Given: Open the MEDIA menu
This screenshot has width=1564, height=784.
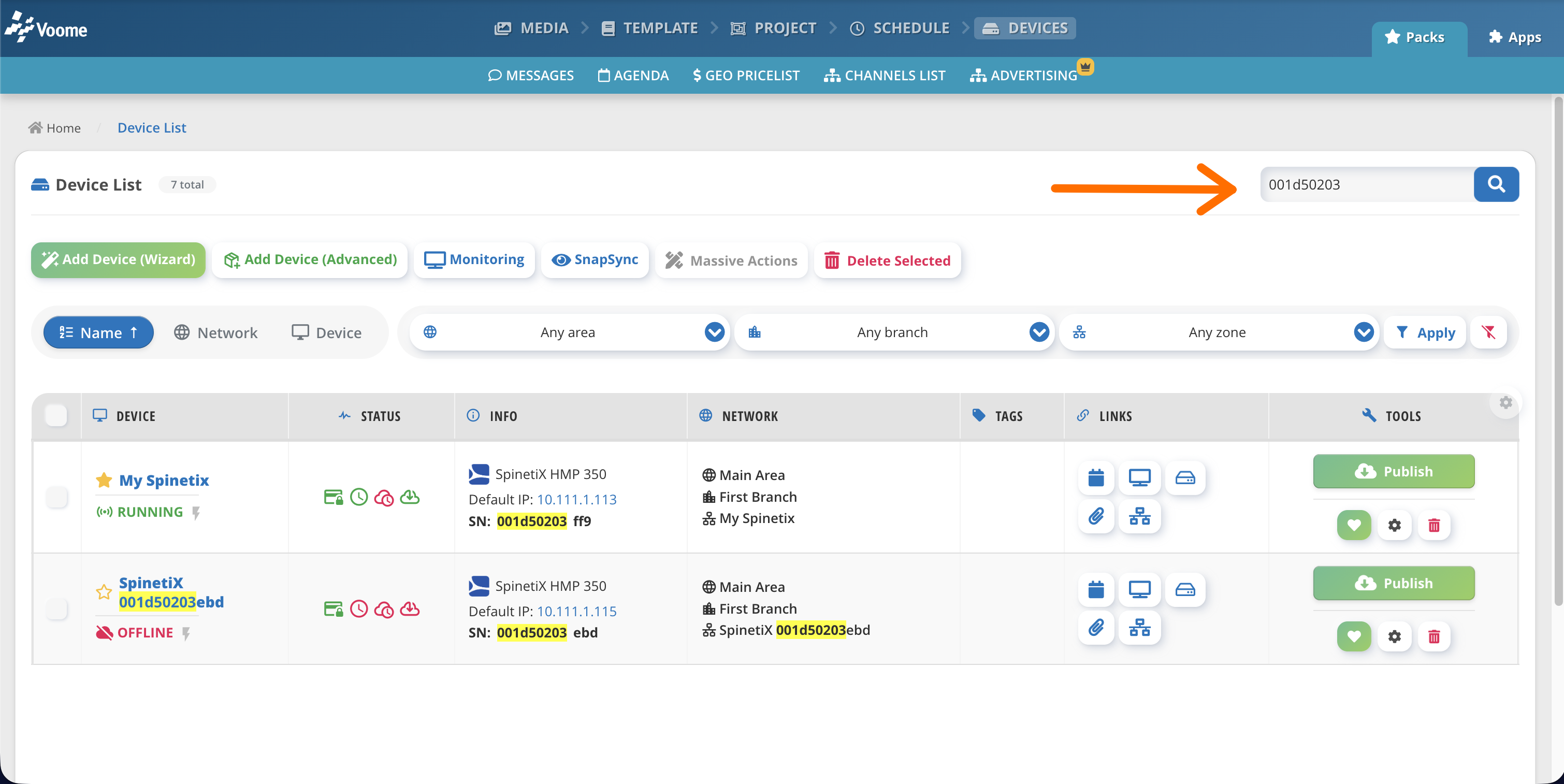Looking at the screenshot, I should pos(532,28).
